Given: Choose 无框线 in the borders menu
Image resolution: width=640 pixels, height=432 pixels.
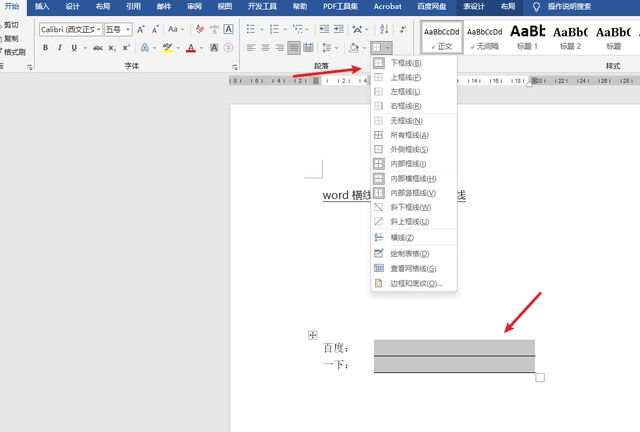Looking at the screenshot, I should [413, 120].
